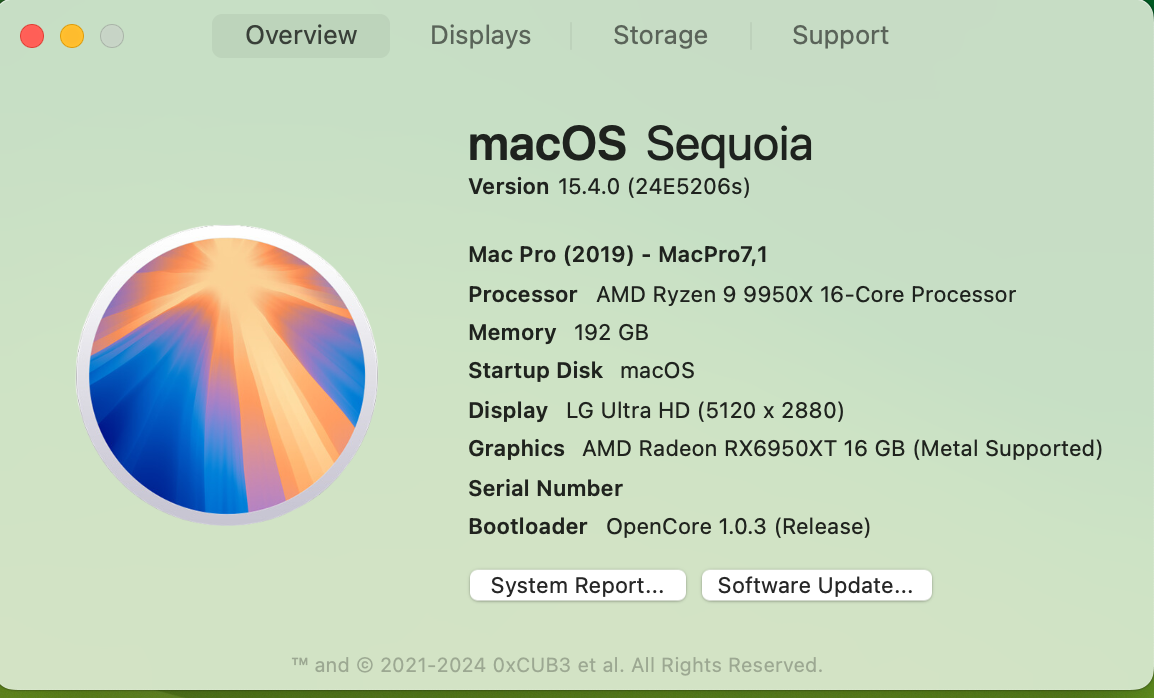Click the macOS Sequoia title text

pyautogui.click(x=640, y=145)
